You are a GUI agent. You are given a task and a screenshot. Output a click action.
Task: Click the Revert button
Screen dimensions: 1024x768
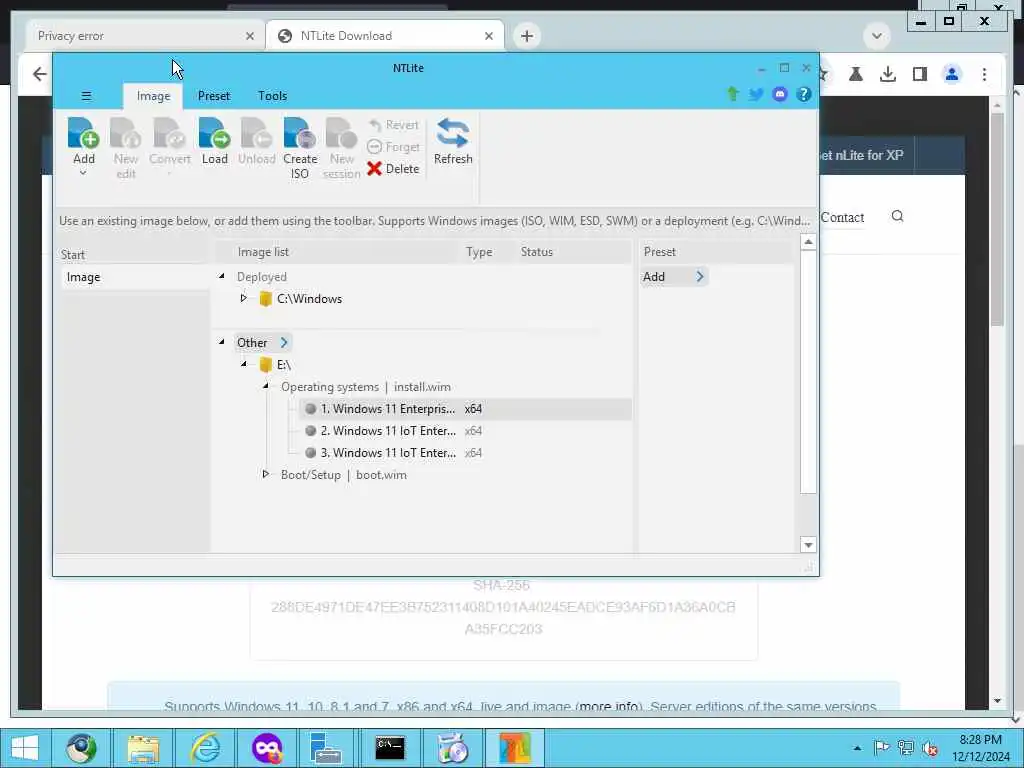click(393, 125)
